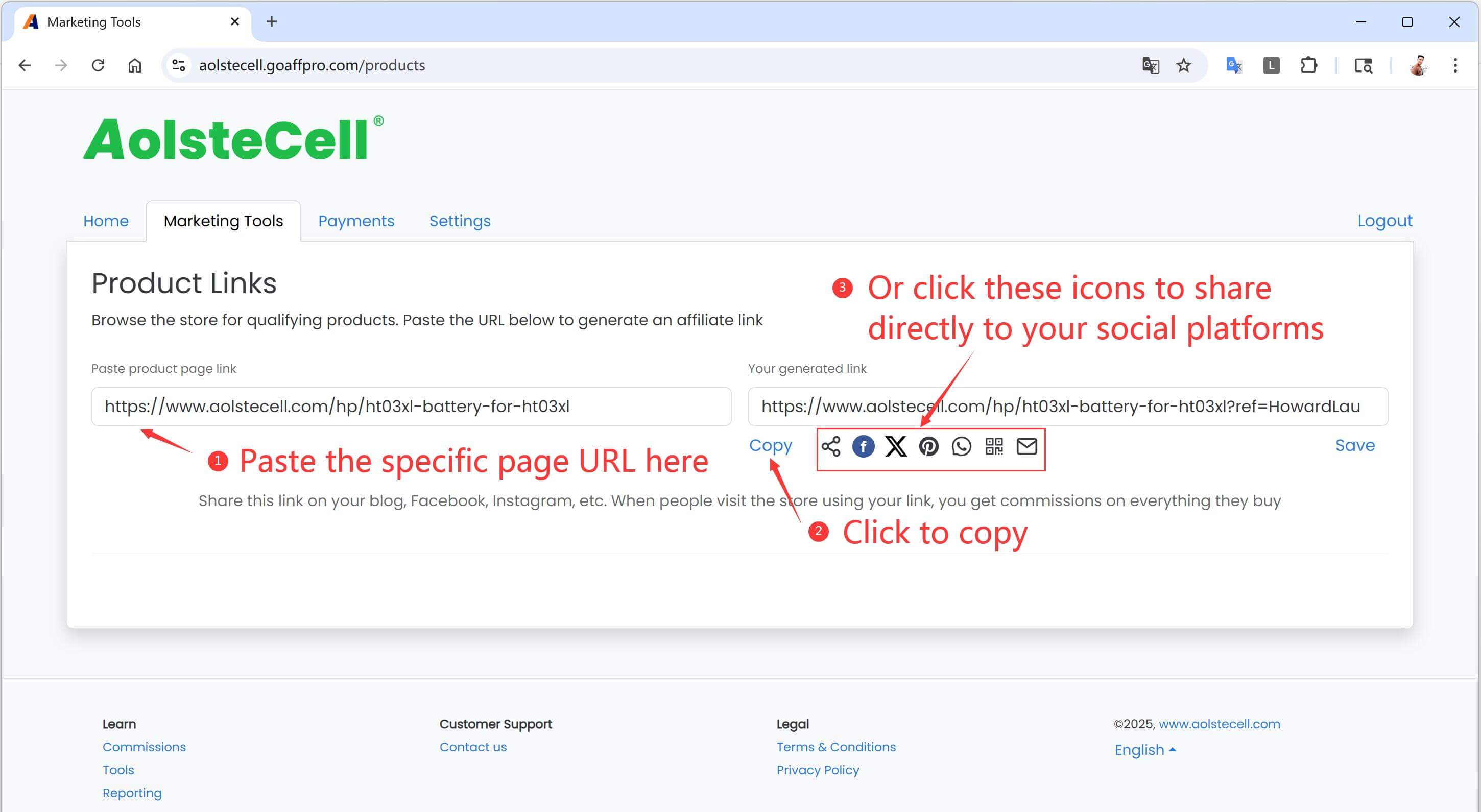Open site information dropdown in address bar
Image resolution: width=1481 pixels, height=812 pixels.
(178, 65)
